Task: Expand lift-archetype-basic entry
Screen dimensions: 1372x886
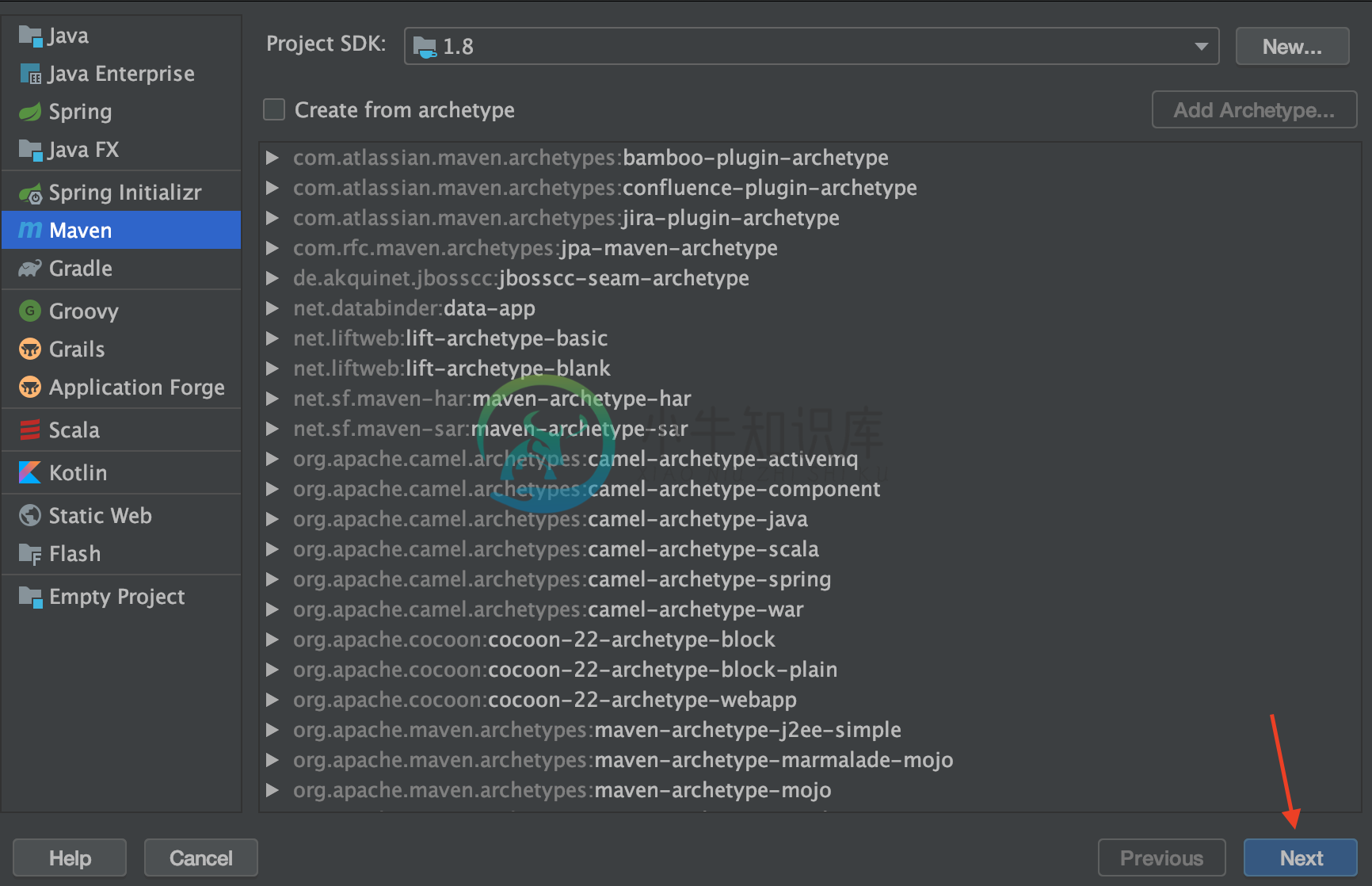Action: pos(272,338)
